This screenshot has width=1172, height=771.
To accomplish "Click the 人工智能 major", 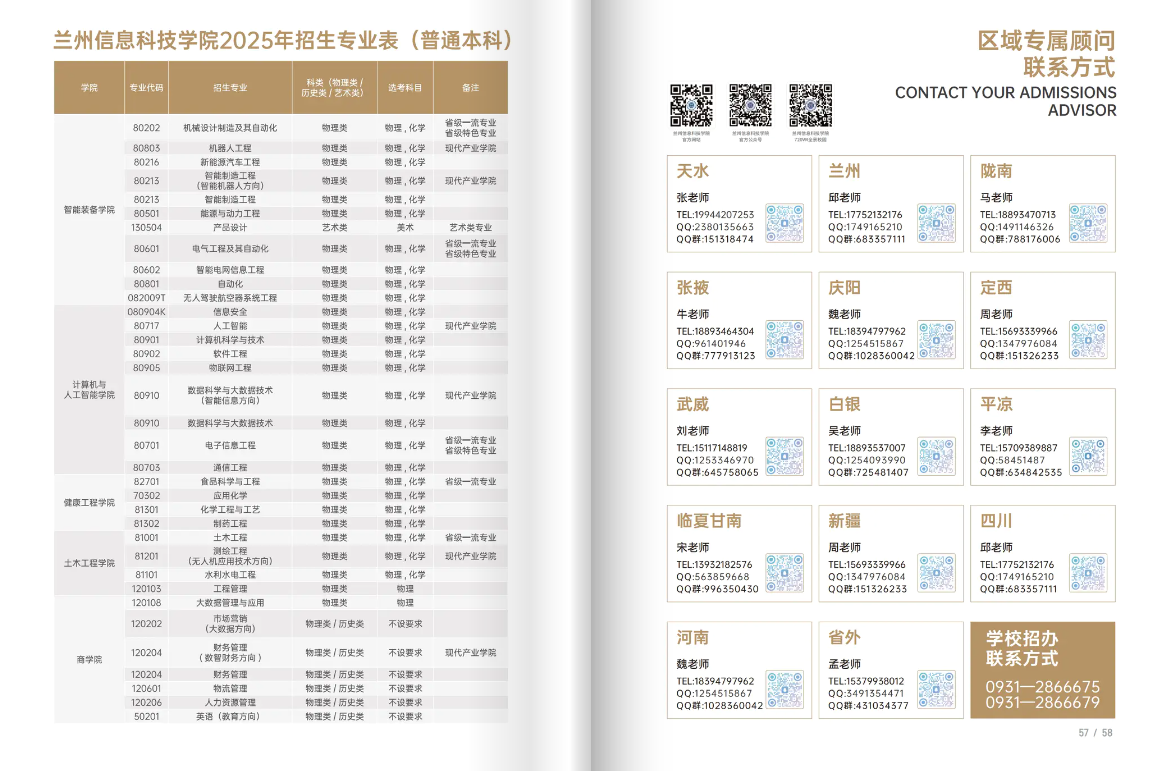I will pos(230,326).
